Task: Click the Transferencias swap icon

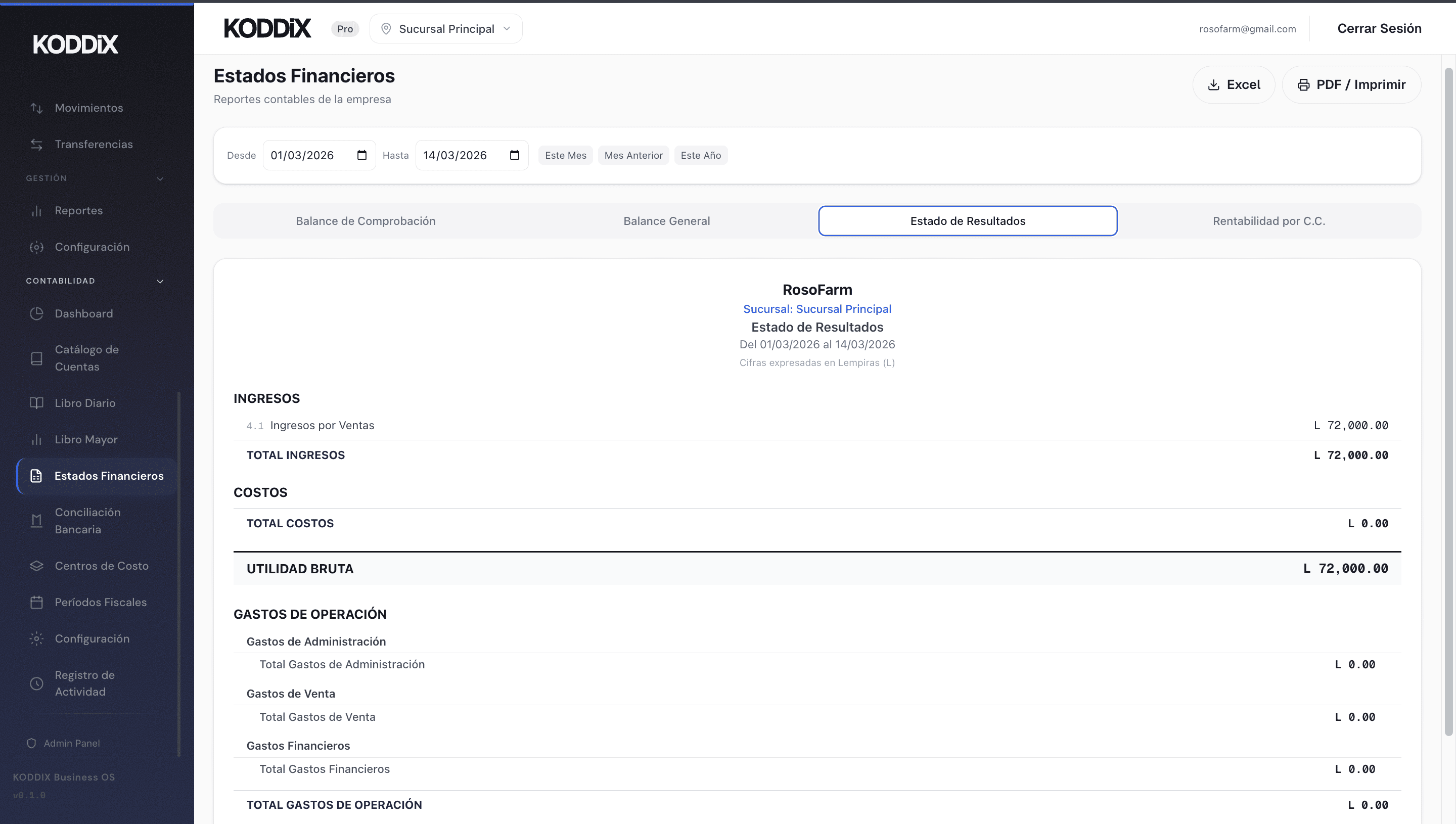Action: tap(37, 144)
